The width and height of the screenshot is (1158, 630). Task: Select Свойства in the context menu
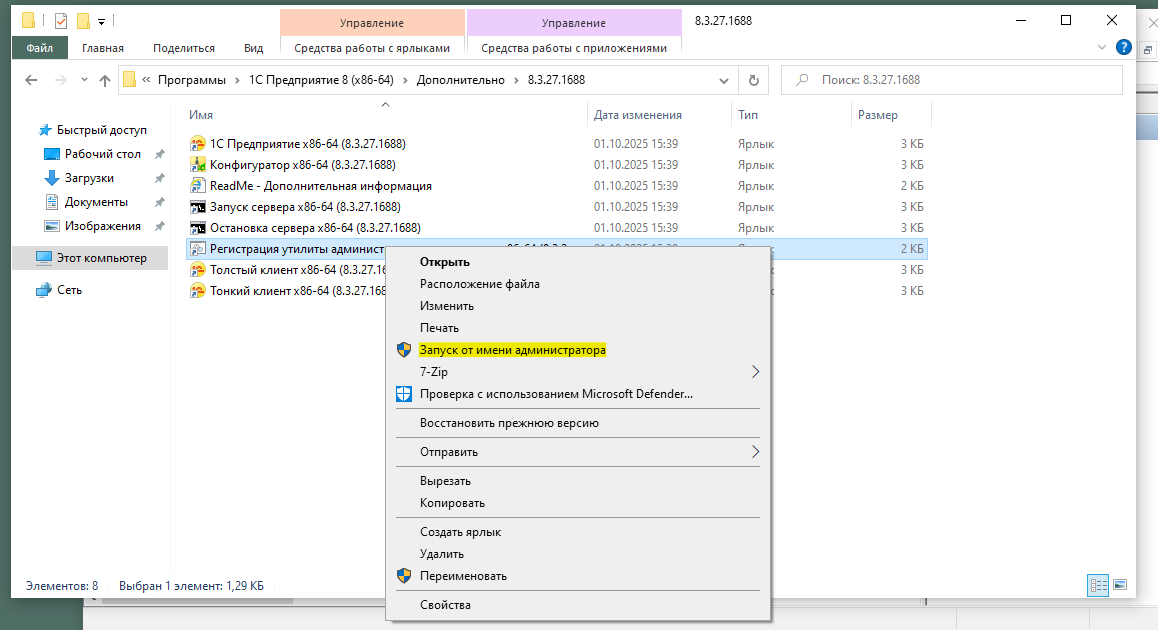[x=445, y=605]
